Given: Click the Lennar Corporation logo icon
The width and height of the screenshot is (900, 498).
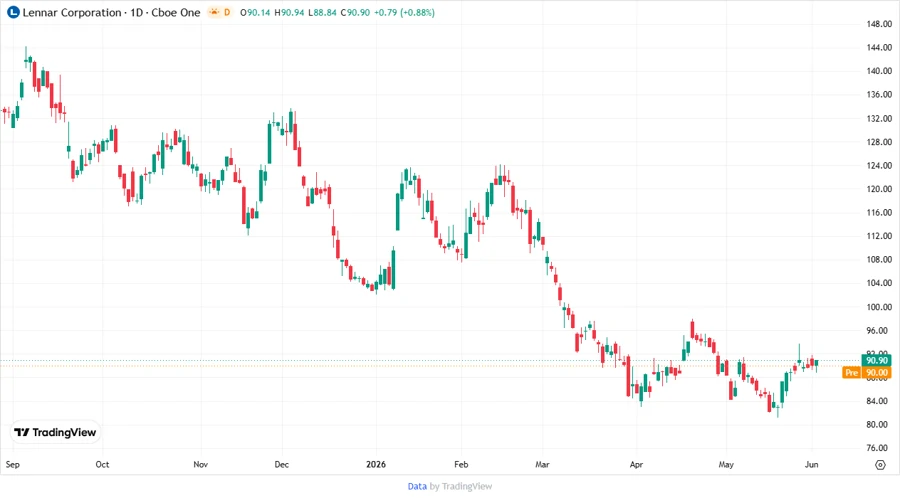Looking at the screenshot, I should coord(13,12).
